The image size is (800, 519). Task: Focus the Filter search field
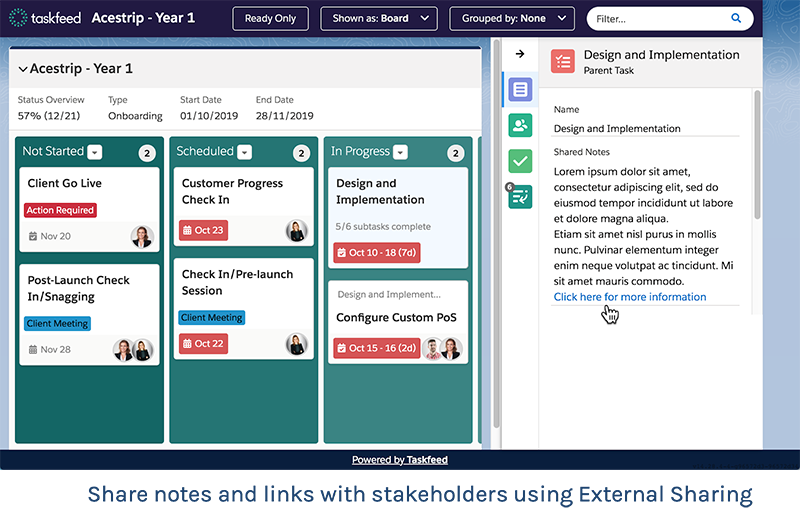tap(670, 19)
